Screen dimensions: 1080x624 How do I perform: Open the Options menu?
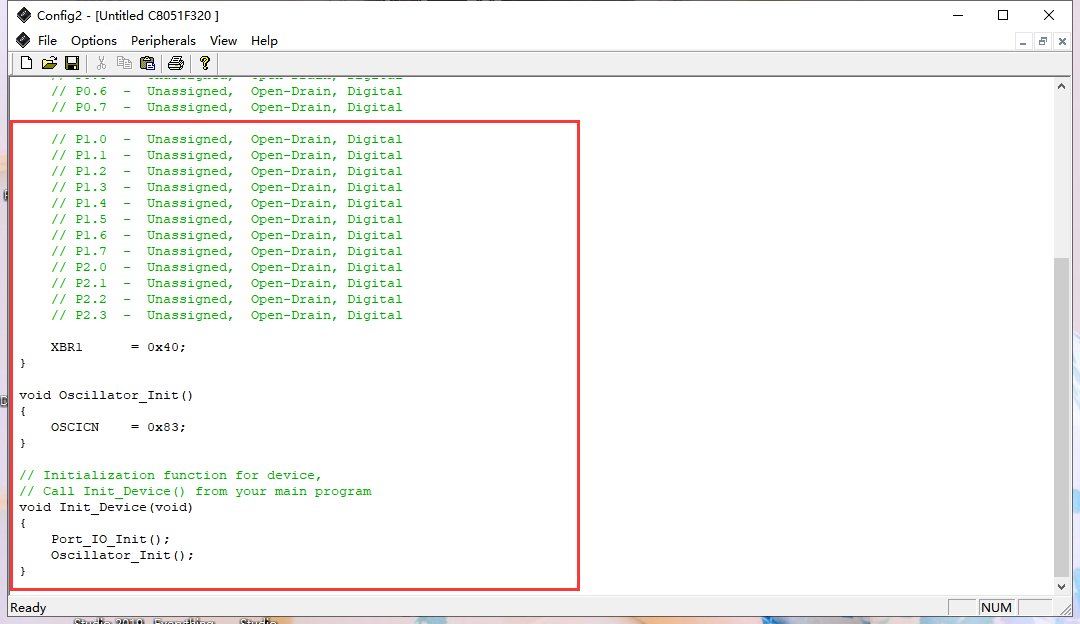pyautogui.click(x=94, y=41)
